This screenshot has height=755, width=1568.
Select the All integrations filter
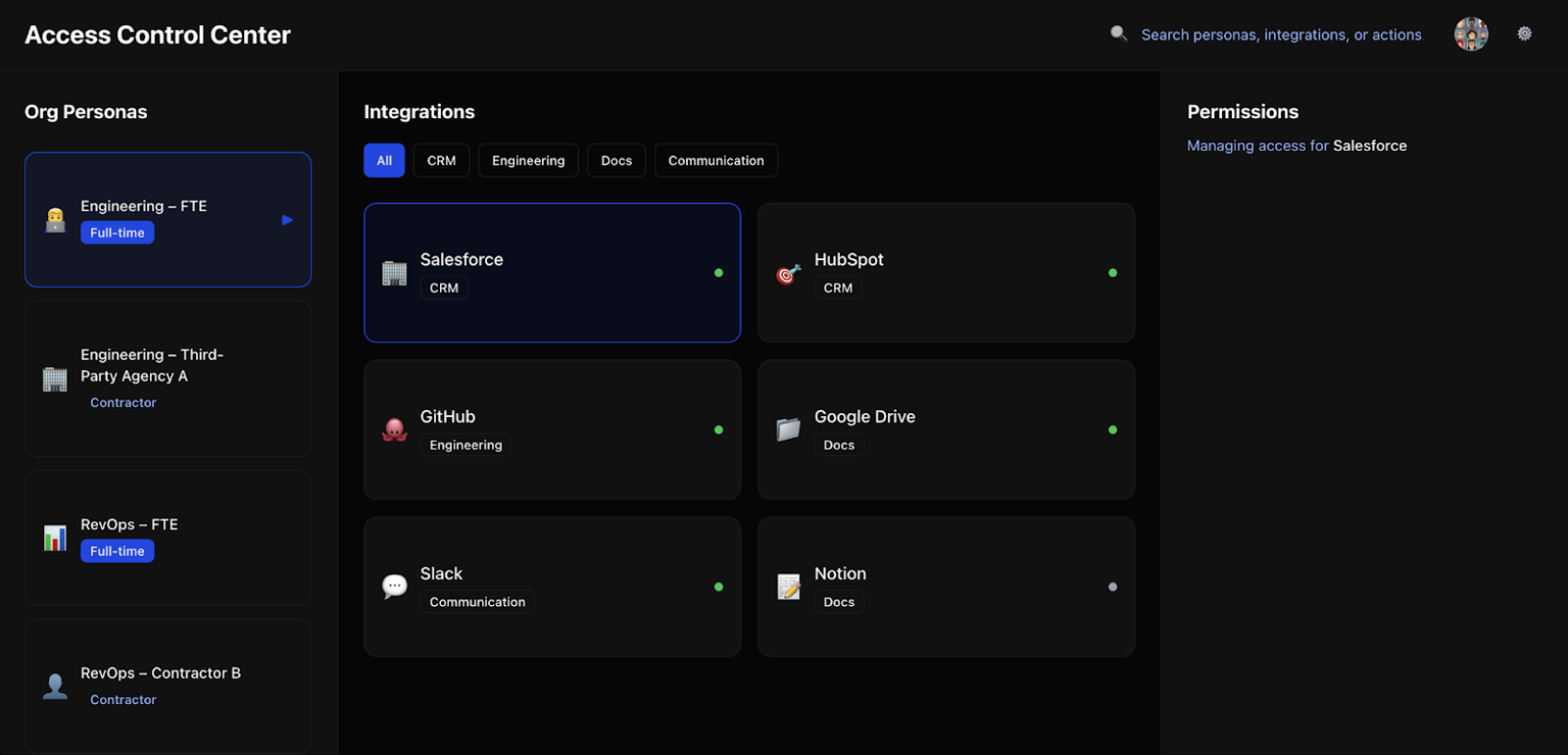384,160
